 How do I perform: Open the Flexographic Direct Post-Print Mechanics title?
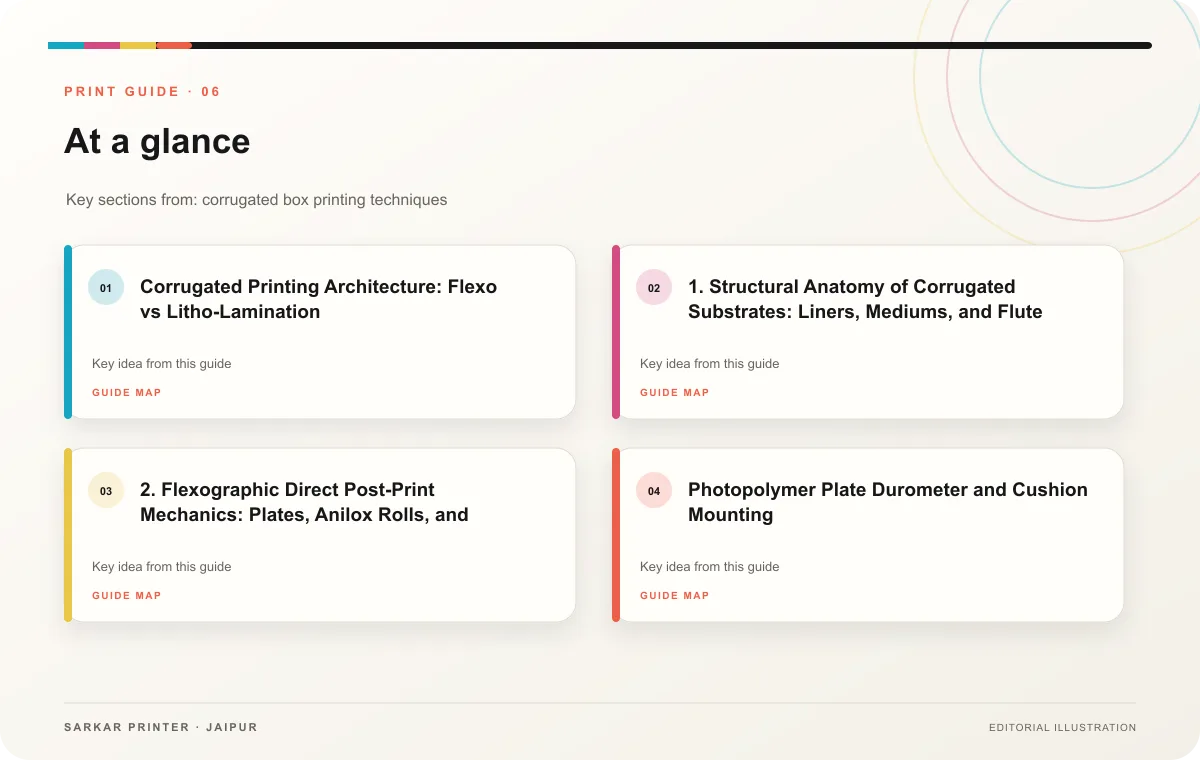(x=304, y=502)
